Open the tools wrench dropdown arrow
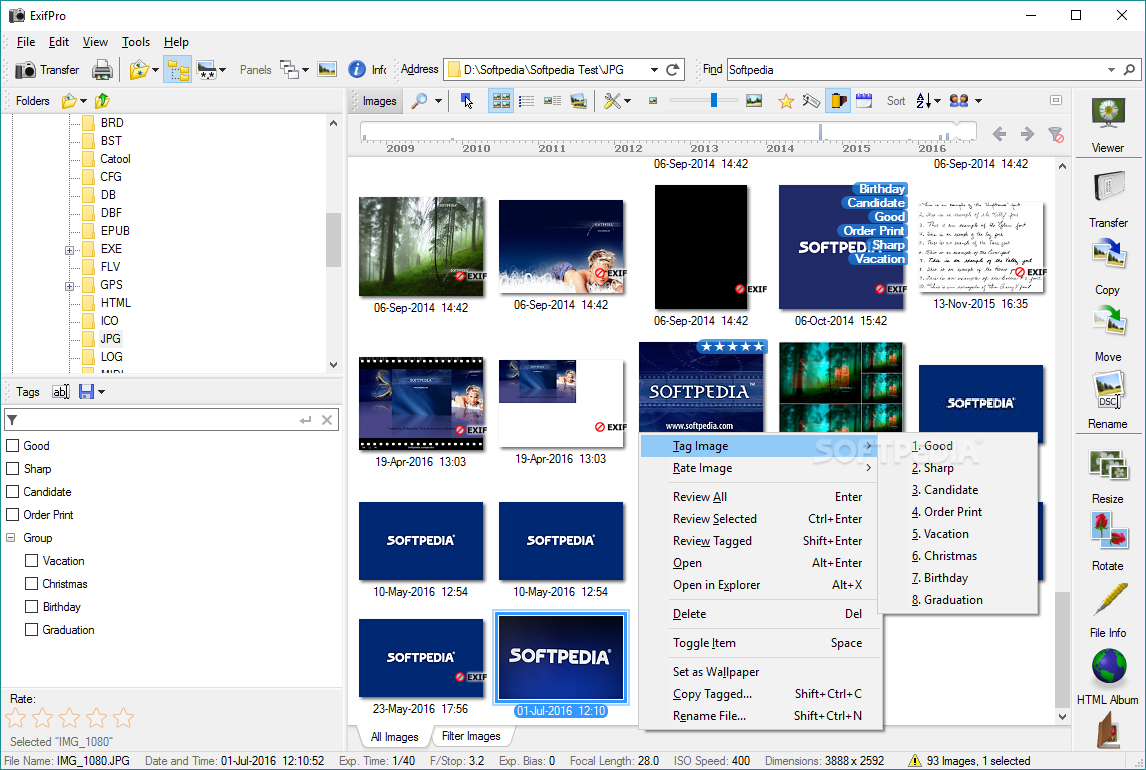1146x770 pixels. click(627, 101)
